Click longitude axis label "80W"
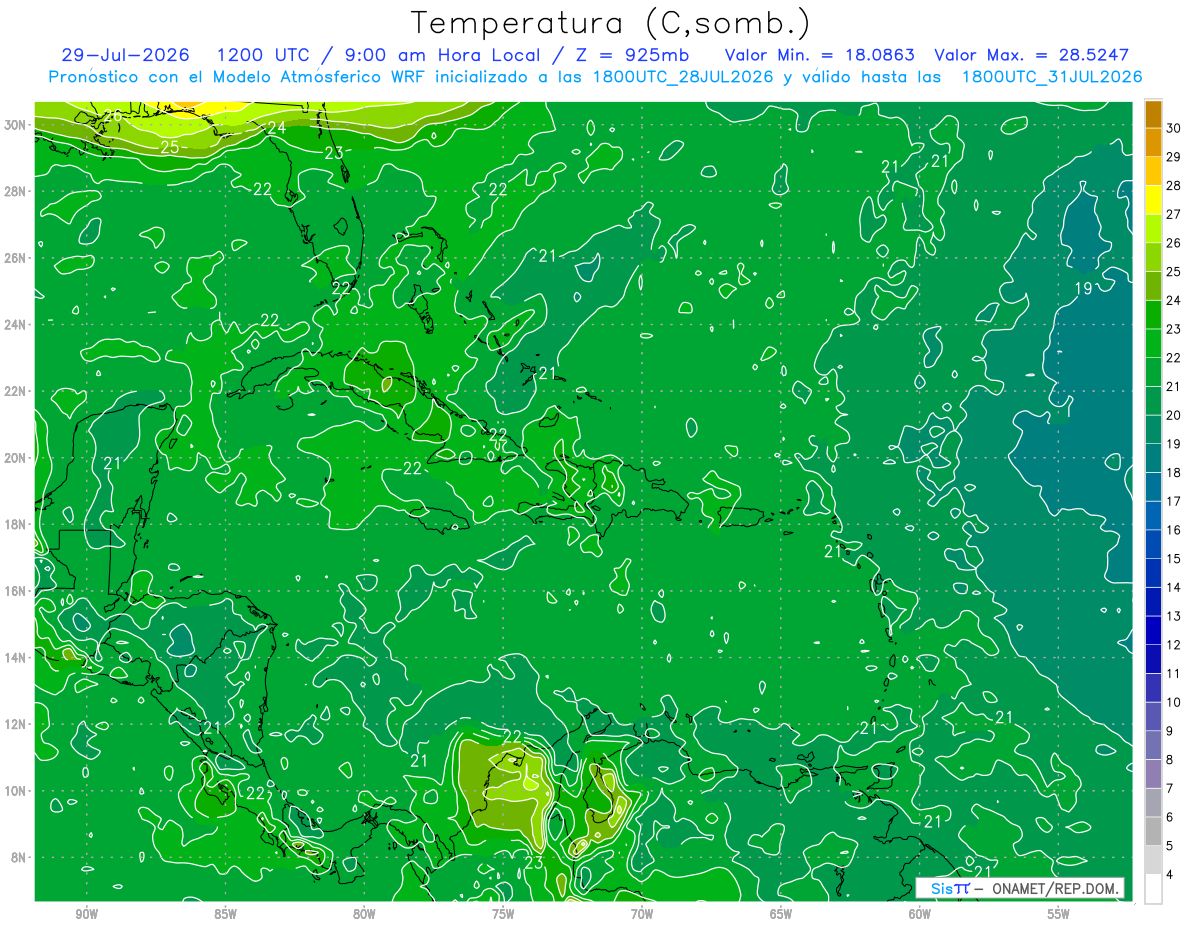 [x=364, y=914]
